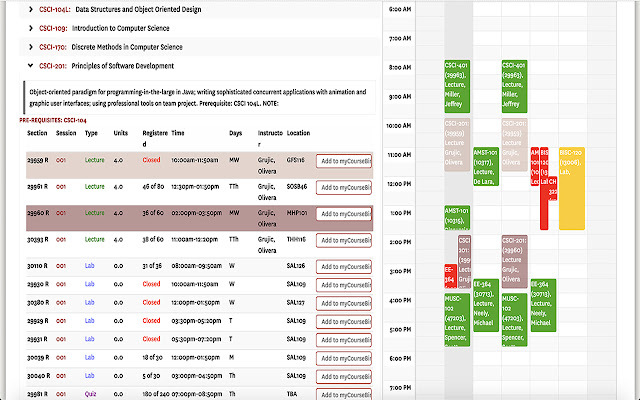Viewport: 640px width, 400px height.
Task: Open Monday 1:00 PM AMST-101 calendar block
Action: (457, 218)
